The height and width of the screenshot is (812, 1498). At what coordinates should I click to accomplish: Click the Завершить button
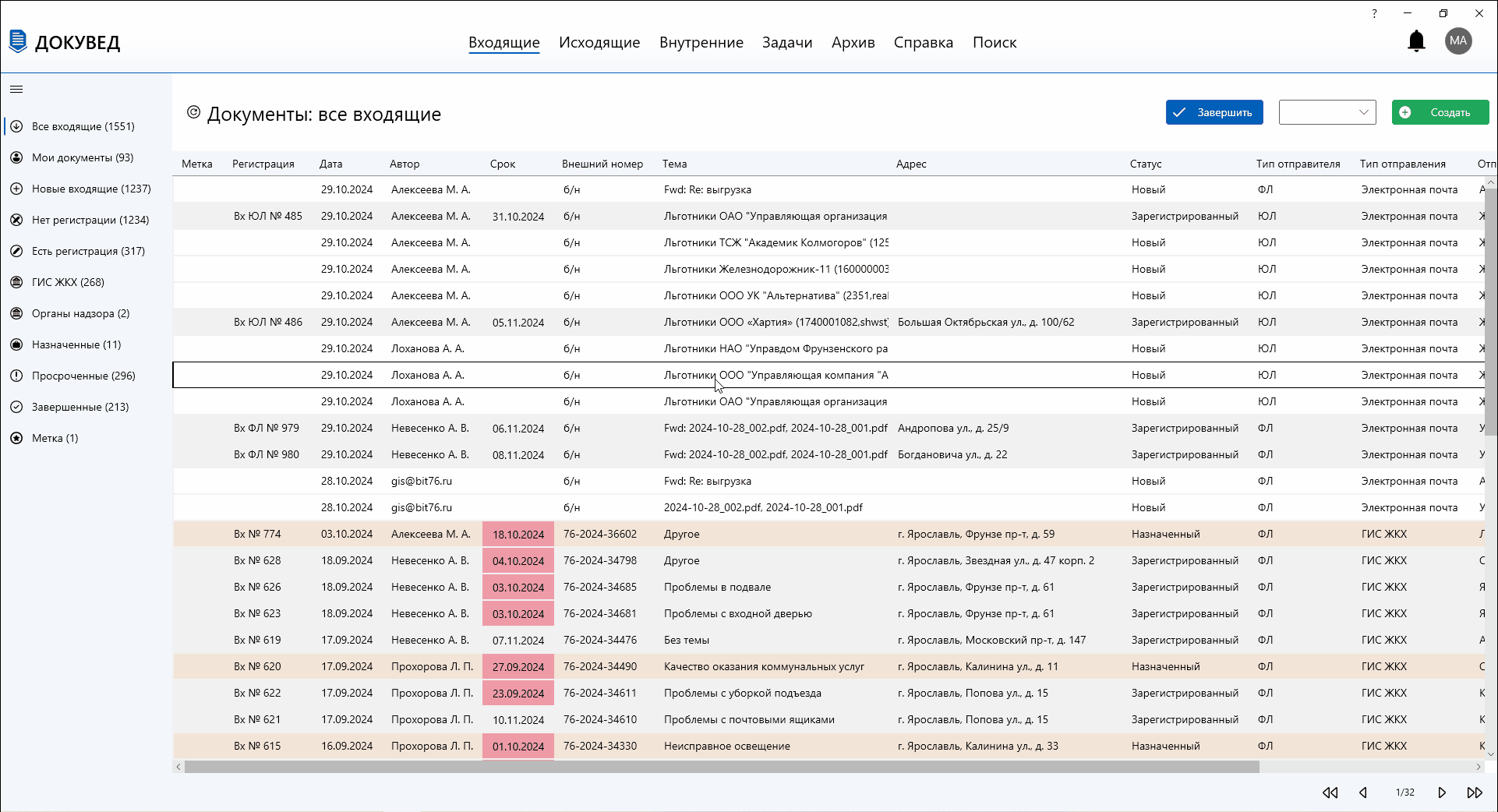(1214, 112)
